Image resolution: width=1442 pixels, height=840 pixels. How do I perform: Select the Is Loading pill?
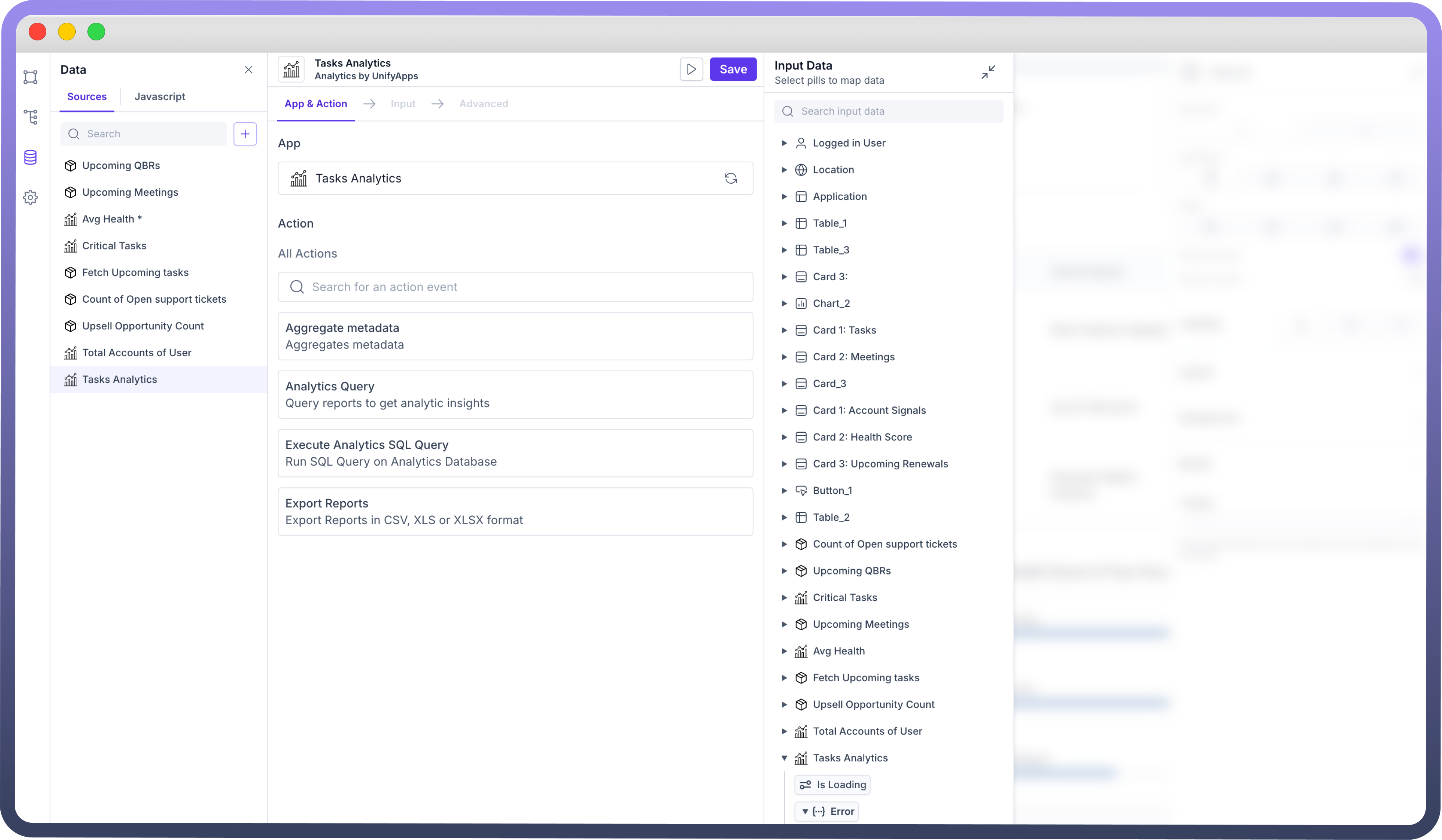pos(832,785)
